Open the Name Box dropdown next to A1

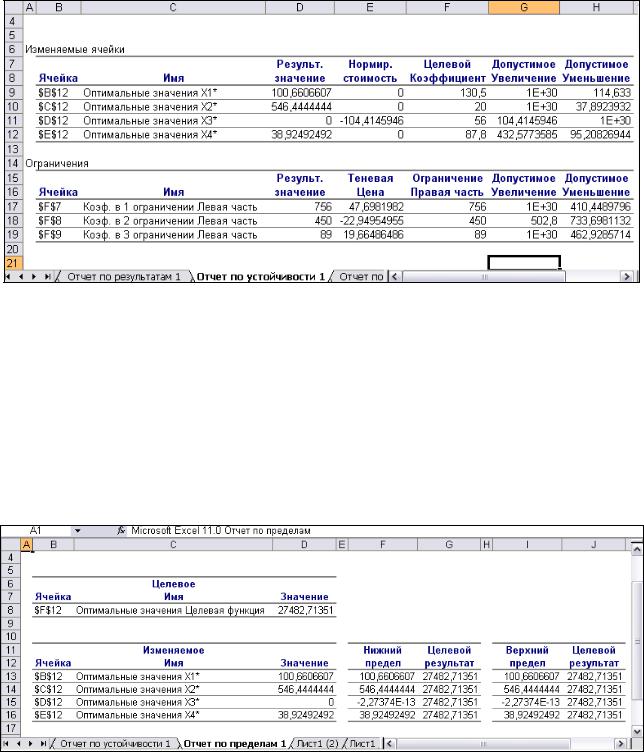click(77, 531)
